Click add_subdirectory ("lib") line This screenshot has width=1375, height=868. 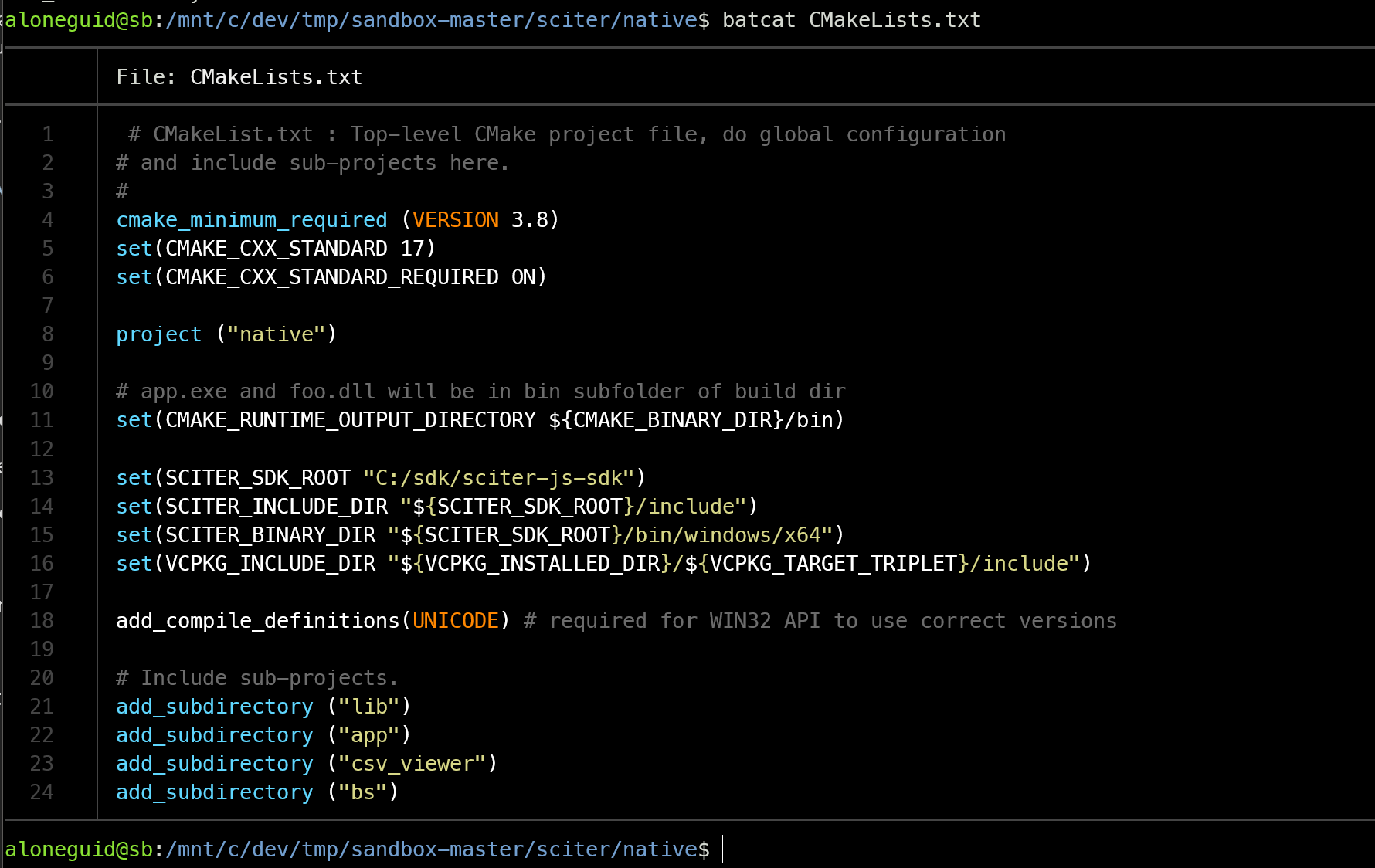tap(263, 707)
